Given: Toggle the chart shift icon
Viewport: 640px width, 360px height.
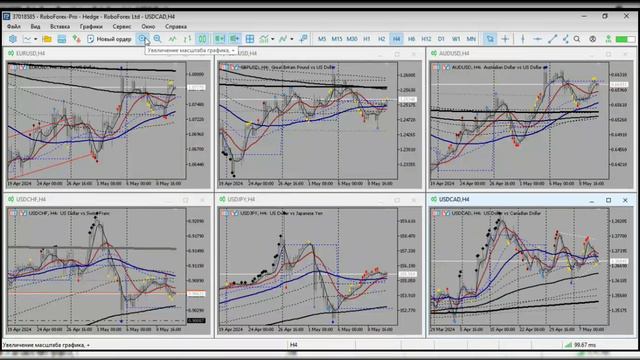Looking at the screenshot, I should point(234,39).
